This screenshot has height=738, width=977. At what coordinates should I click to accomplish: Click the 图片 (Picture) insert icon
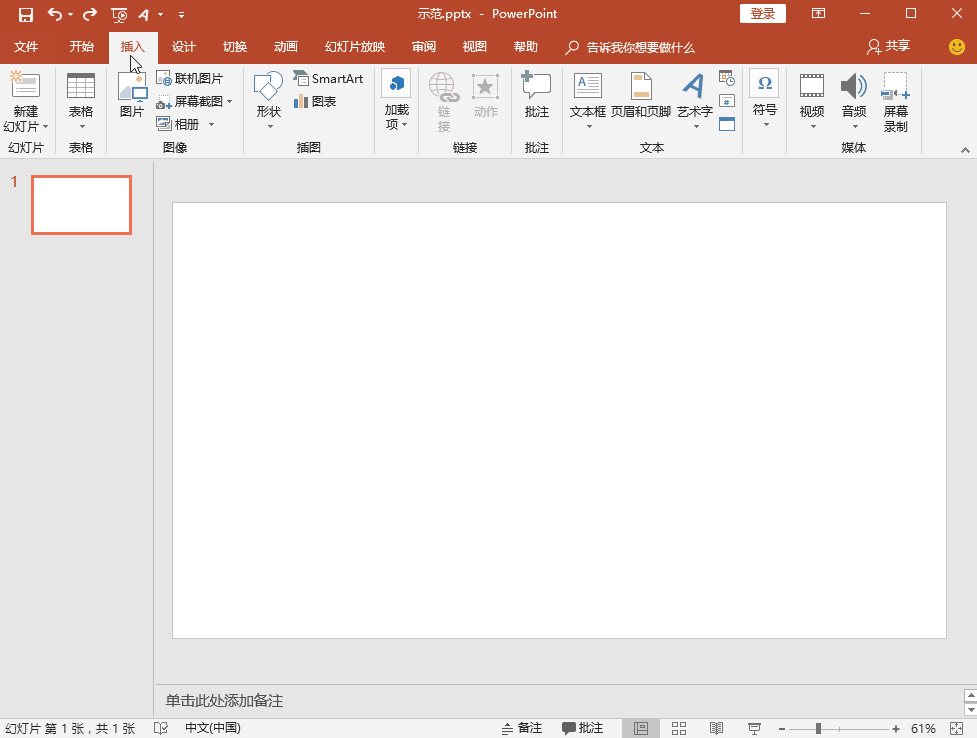pyautogui.click(x=132, y=96)
